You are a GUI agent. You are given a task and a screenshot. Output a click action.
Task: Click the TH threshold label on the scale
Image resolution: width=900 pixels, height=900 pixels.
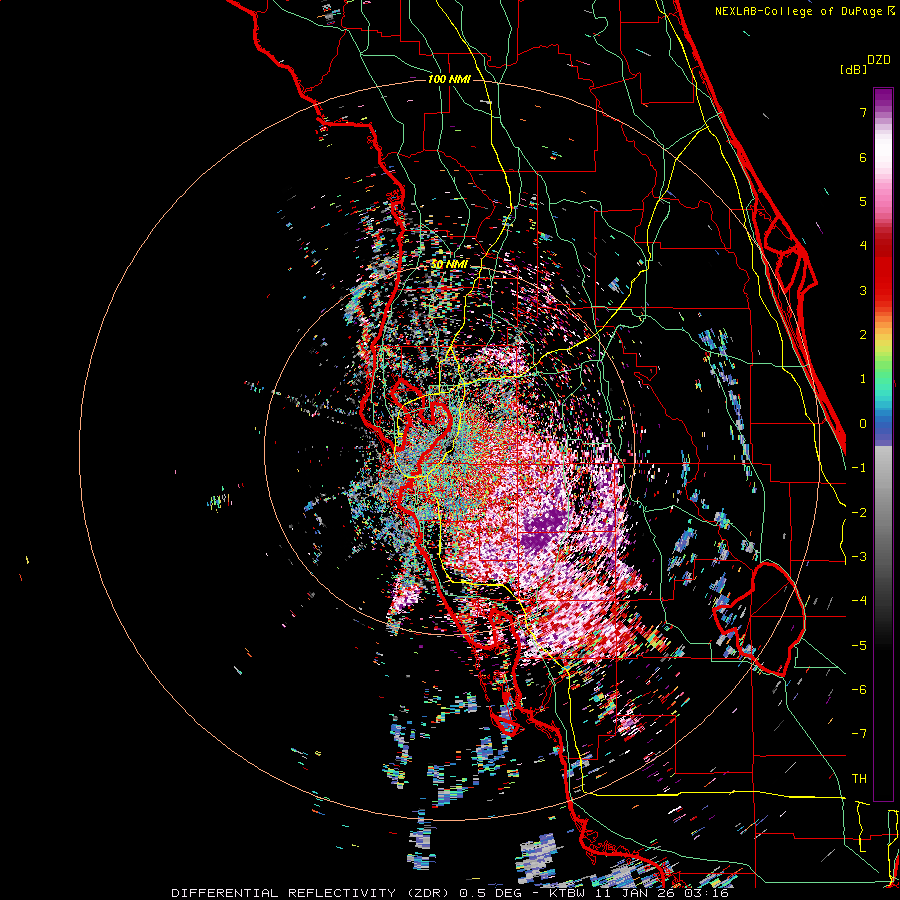click(x=859, y=779)
